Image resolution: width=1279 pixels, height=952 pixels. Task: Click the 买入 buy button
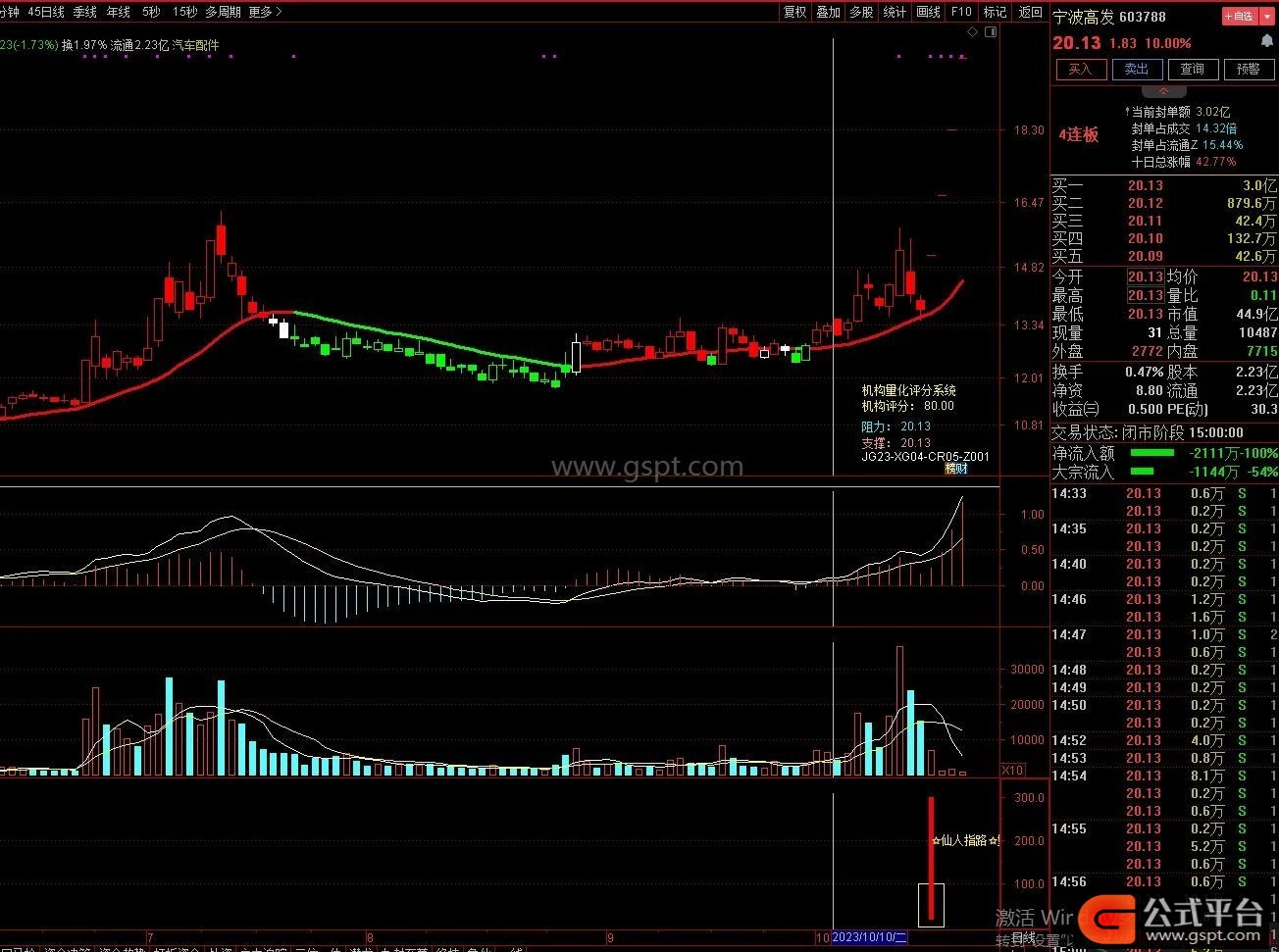(x=1080, y=70)
